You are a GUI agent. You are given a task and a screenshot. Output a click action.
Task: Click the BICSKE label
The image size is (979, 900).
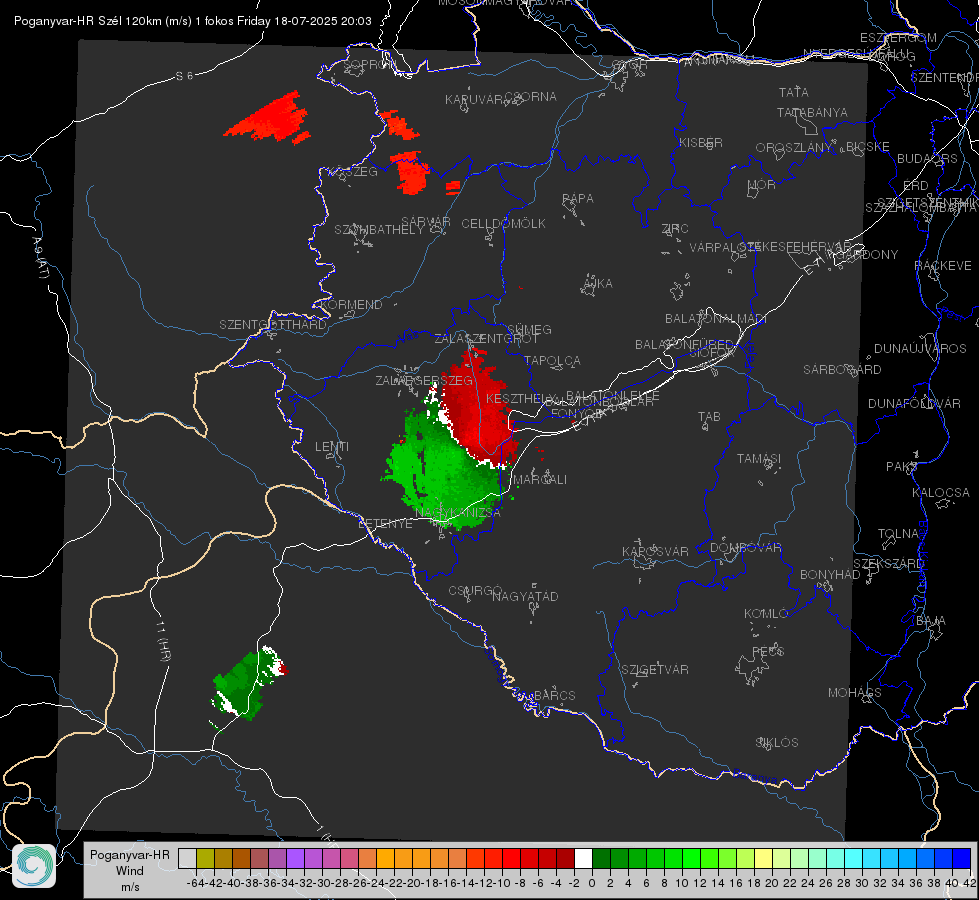868,147
